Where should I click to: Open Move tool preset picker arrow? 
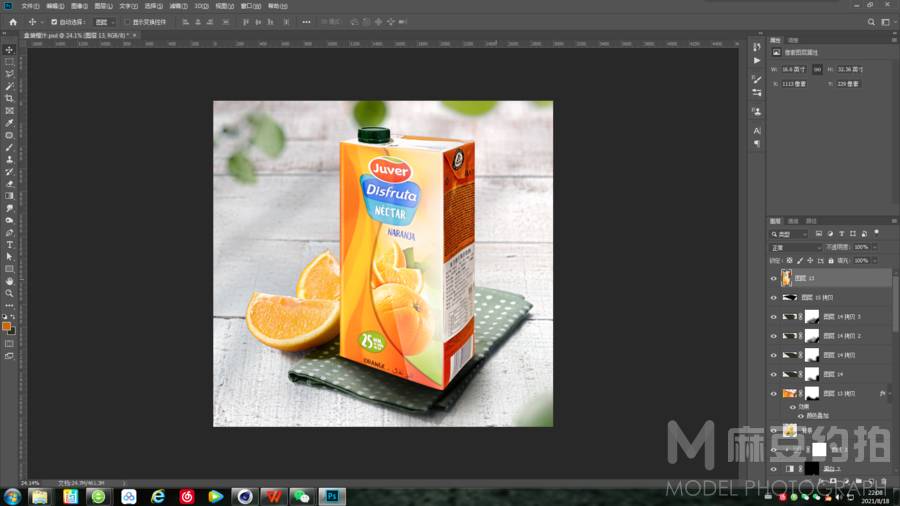coord(42,22)
